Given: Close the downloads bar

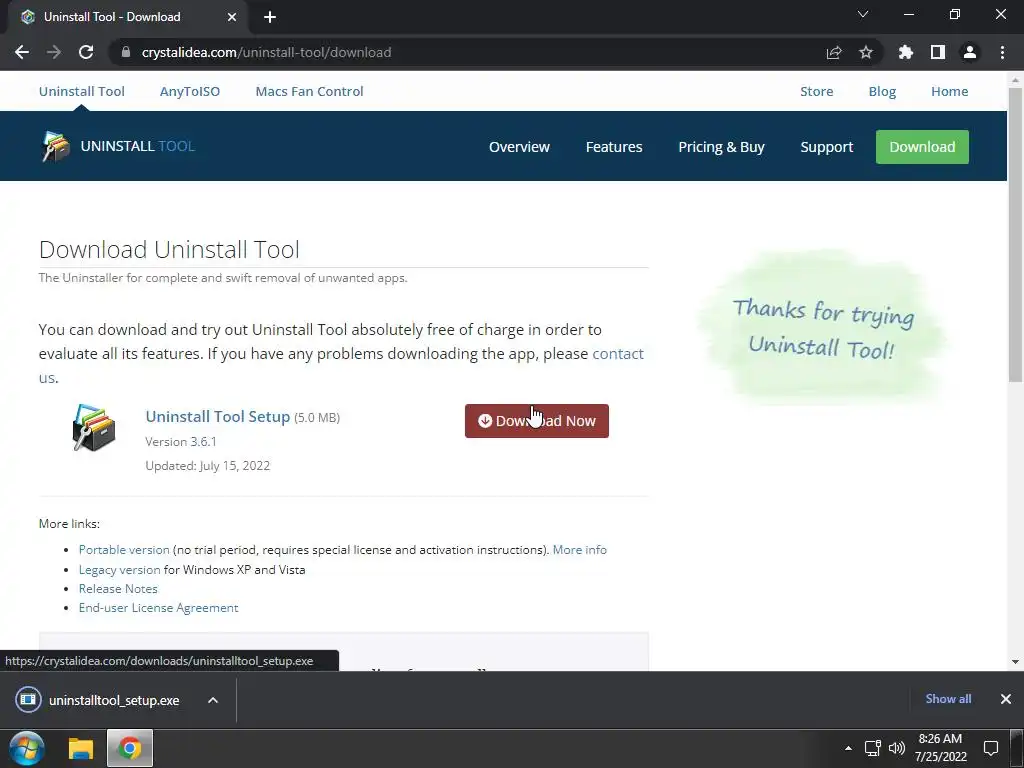Looking at the screenshot, I should pyautogui.click(x=1006, y=699).
